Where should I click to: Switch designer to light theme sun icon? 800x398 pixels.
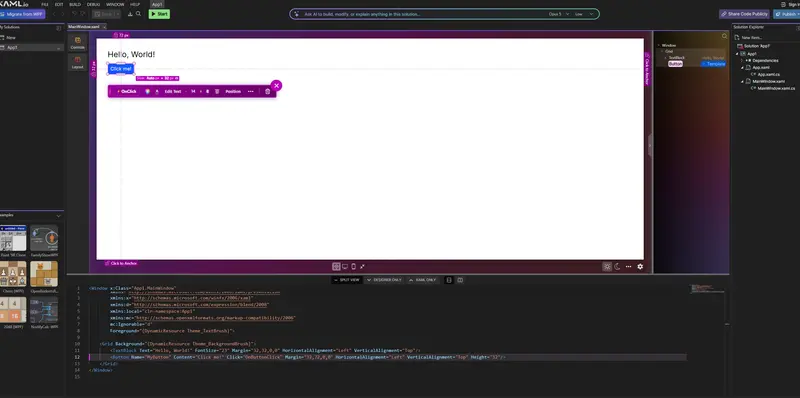point(607,266)
